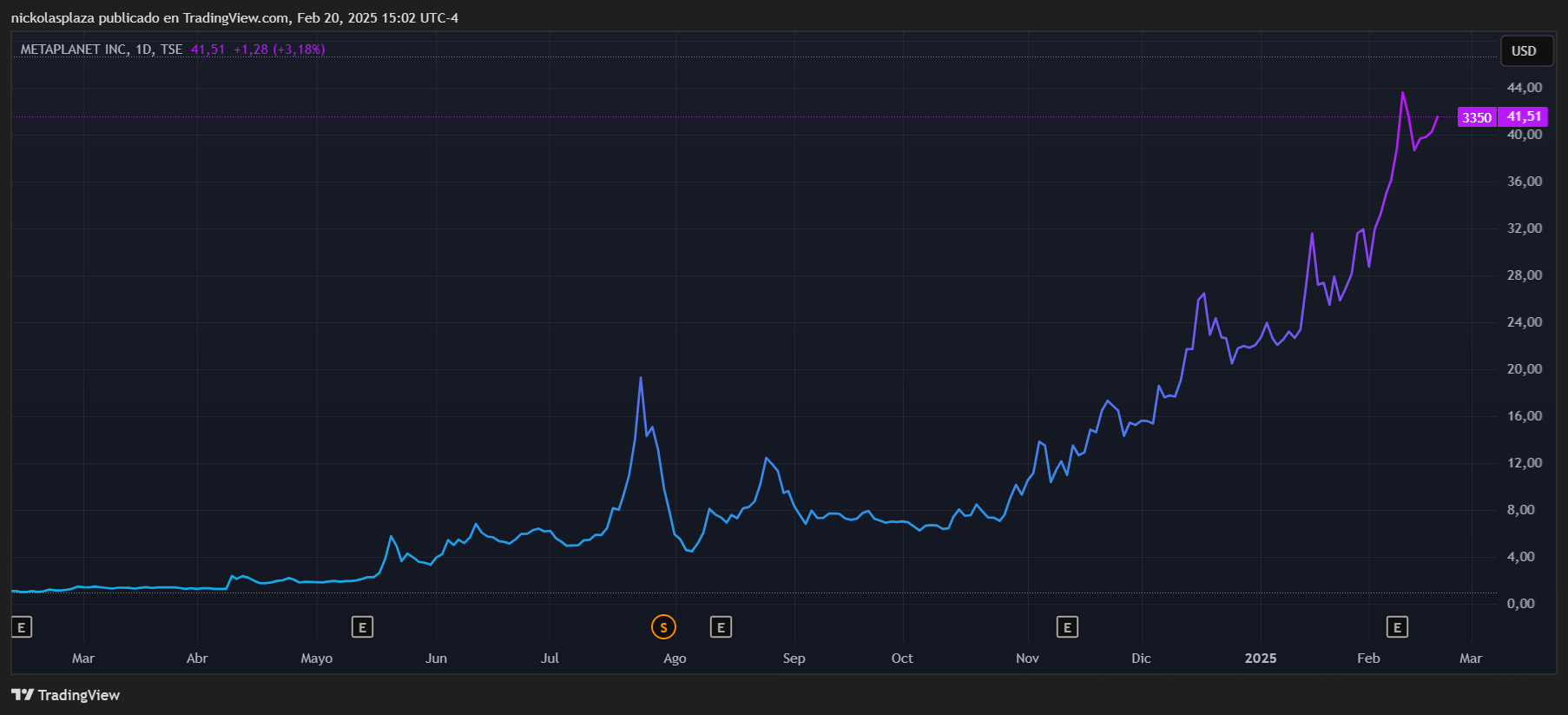Click the Sep month label
1568x715 pixels.
tap(794, 659)
